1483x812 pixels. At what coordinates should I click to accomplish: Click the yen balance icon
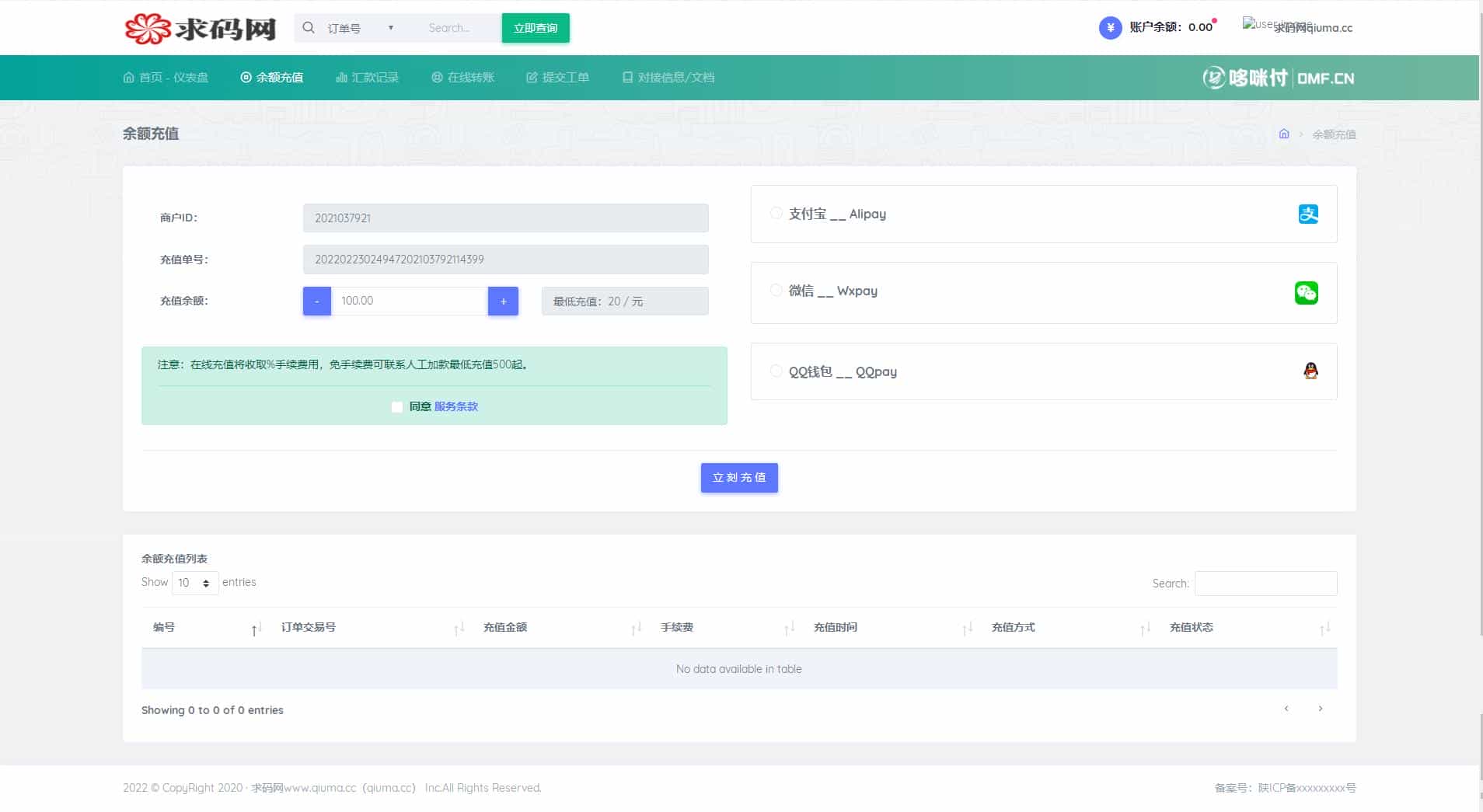1110,28
